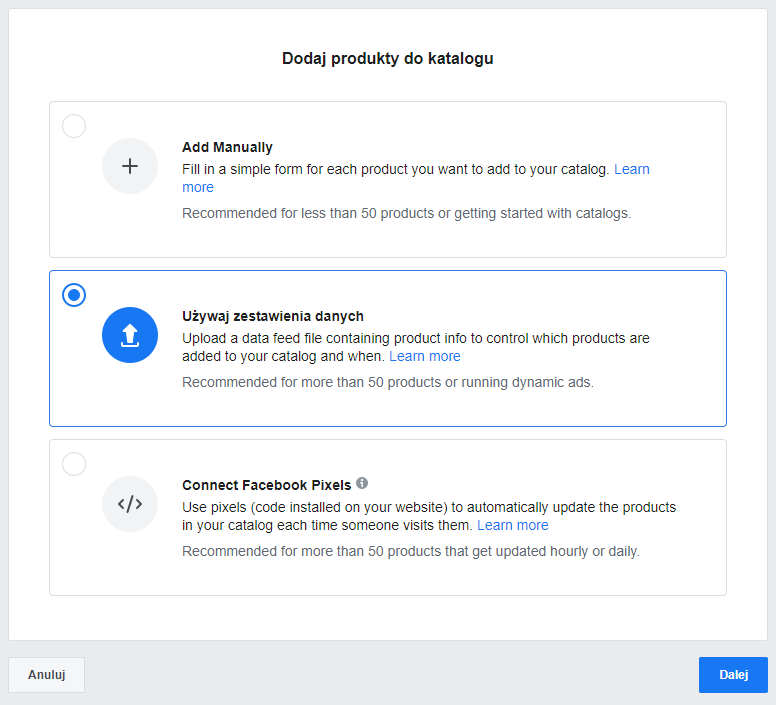Select the Connect Facebook Pixels radio button

[x=74, y=464]
